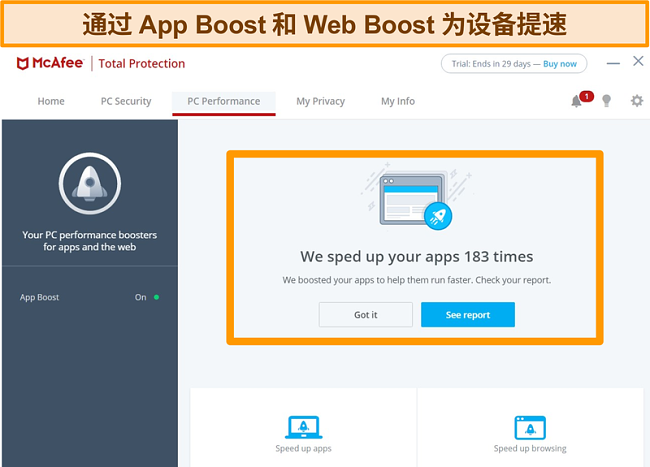Open the My Privacy tab
The width and height of the screenshot is (650, 467).
(x=320, y=102)
